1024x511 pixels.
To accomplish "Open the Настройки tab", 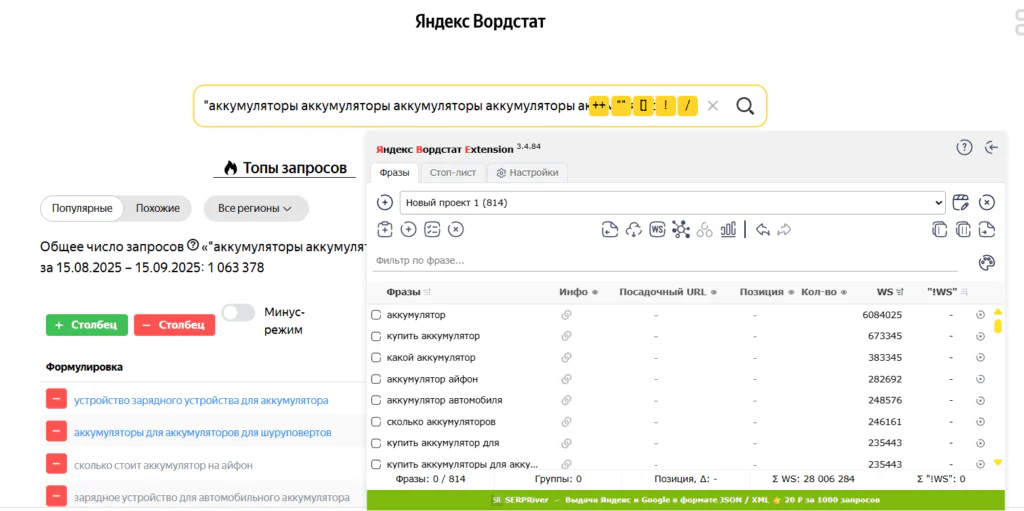I will pos(528,173).
